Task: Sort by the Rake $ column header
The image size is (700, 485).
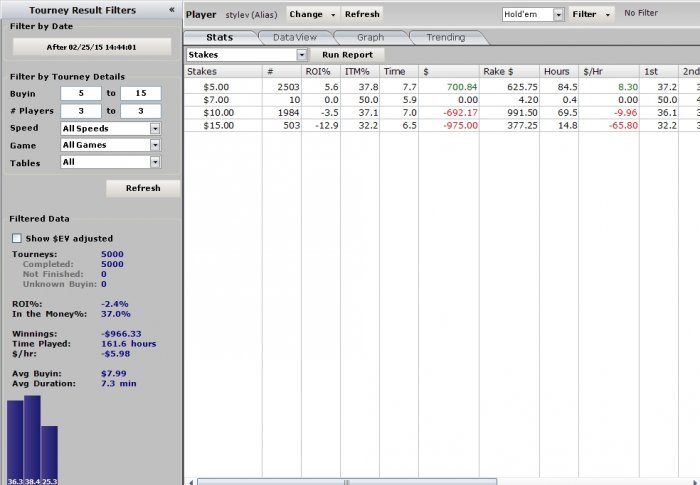Action: [x=509, y=71]
